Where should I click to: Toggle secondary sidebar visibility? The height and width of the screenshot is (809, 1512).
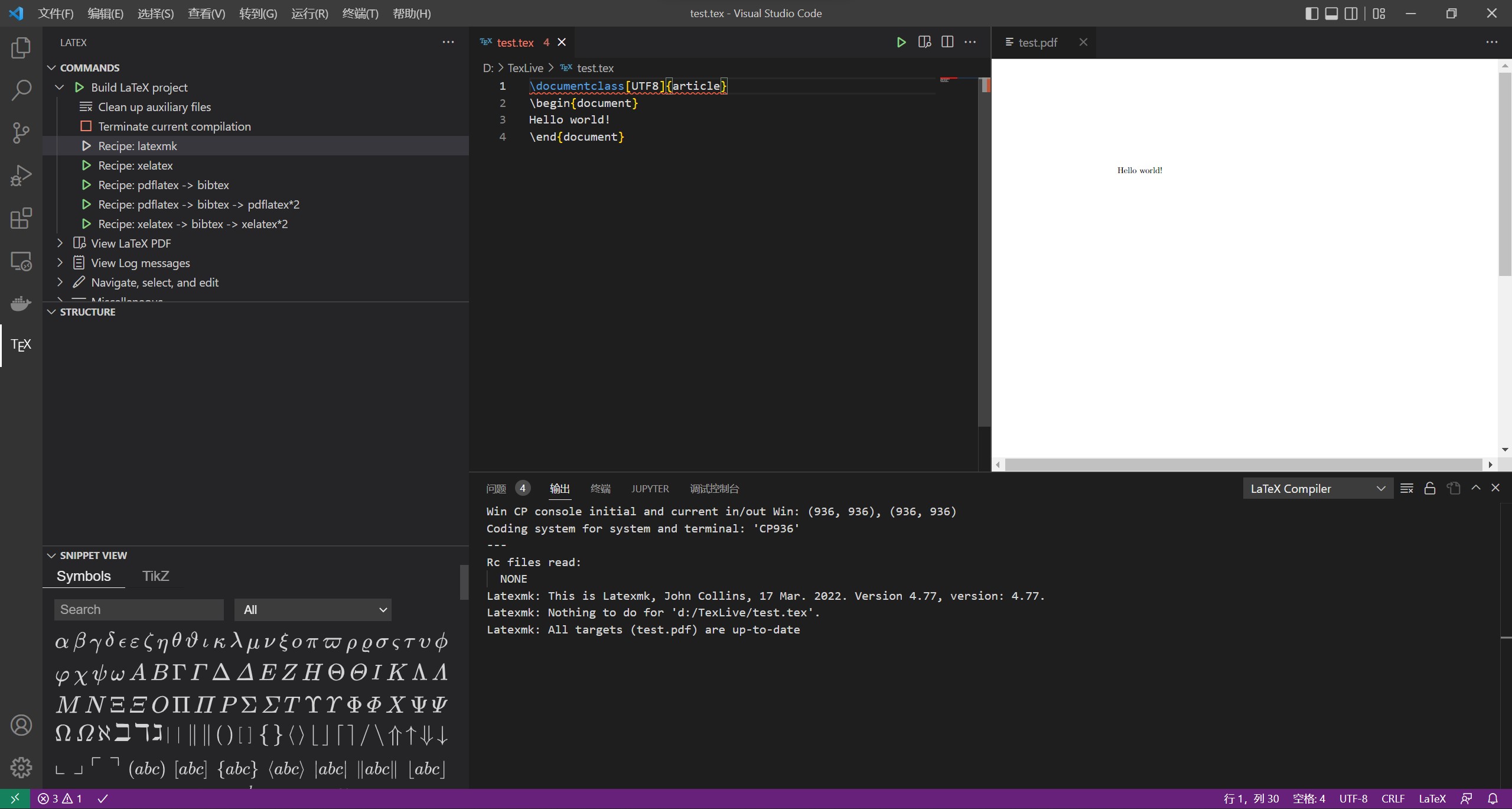[x=1351, y=13]
